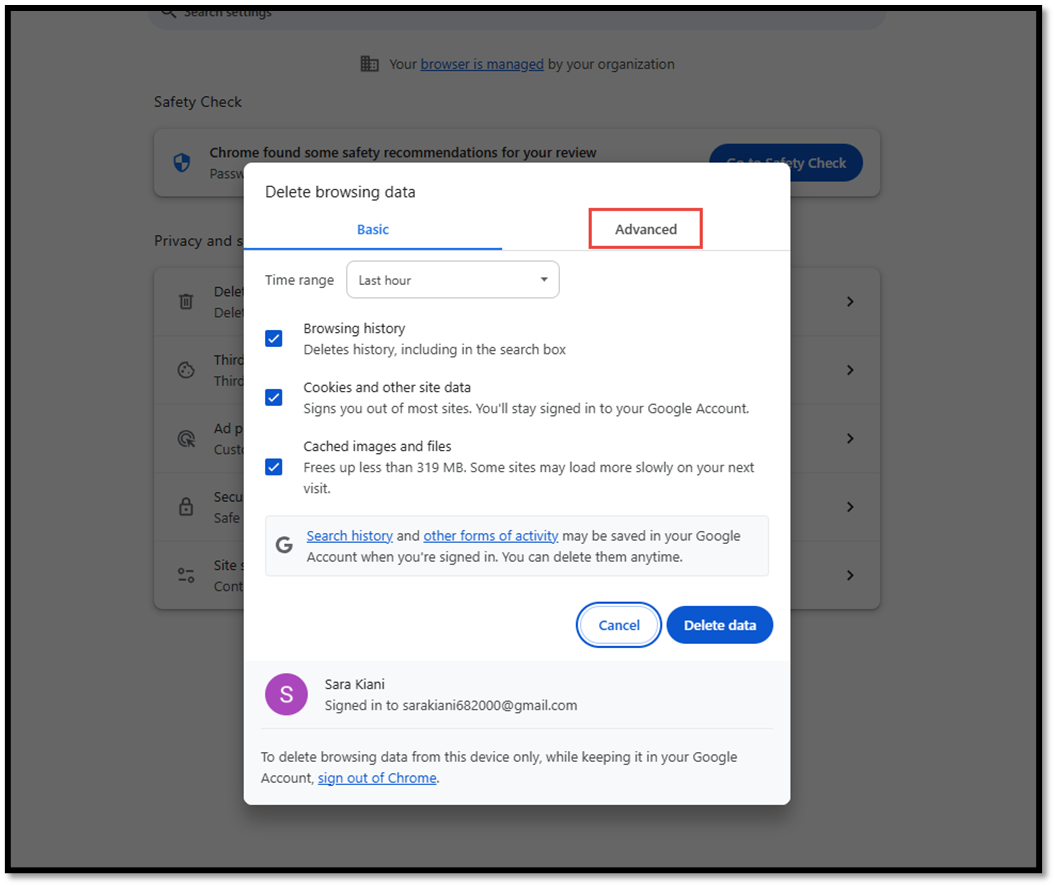Image resolution: width=1055 pixels, height=886 pixels.
Task: Uncheck the Browsing history checkbox
Action: click(274, 338)
